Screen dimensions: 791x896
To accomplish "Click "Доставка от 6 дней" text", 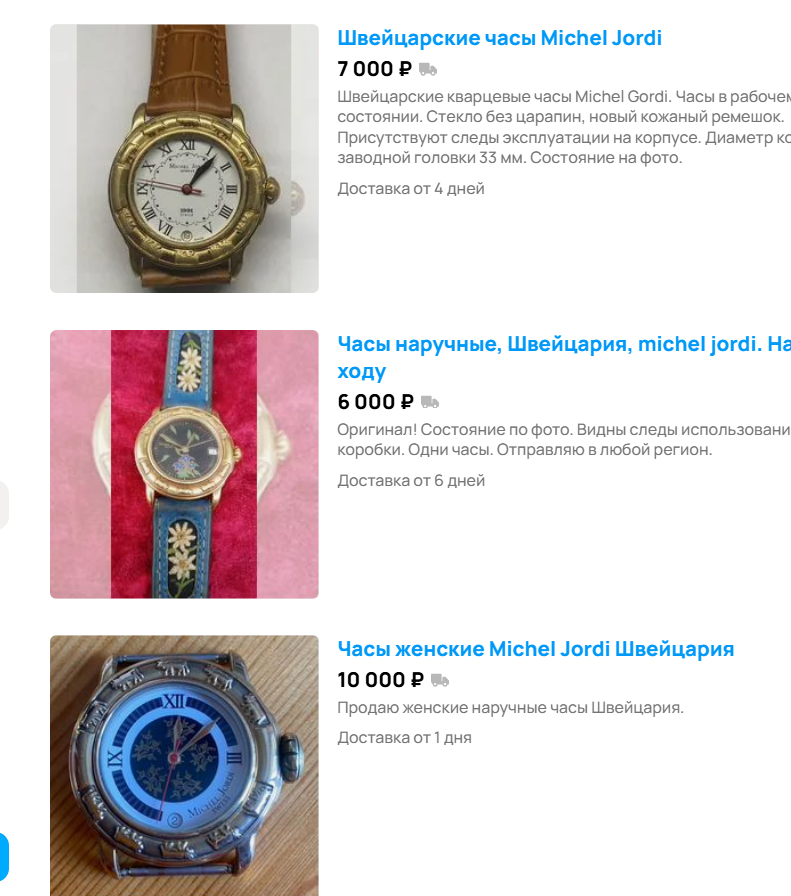I will (x=411, y=481).
